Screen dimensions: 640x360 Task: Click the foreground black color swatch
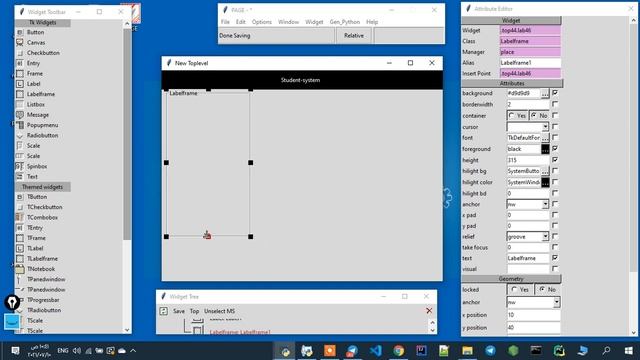pos(545,149)
